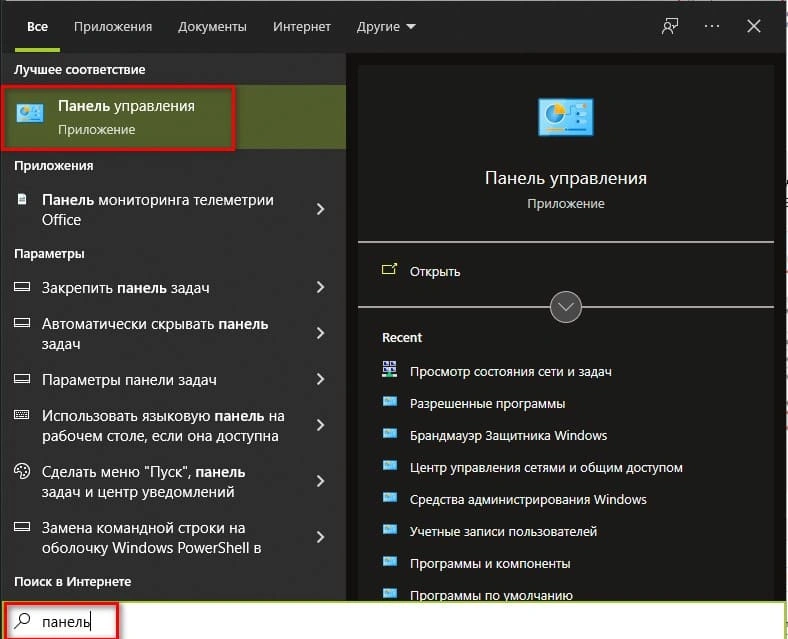Open Замена командной строки на PowerShell

click(x=173, y=538)
